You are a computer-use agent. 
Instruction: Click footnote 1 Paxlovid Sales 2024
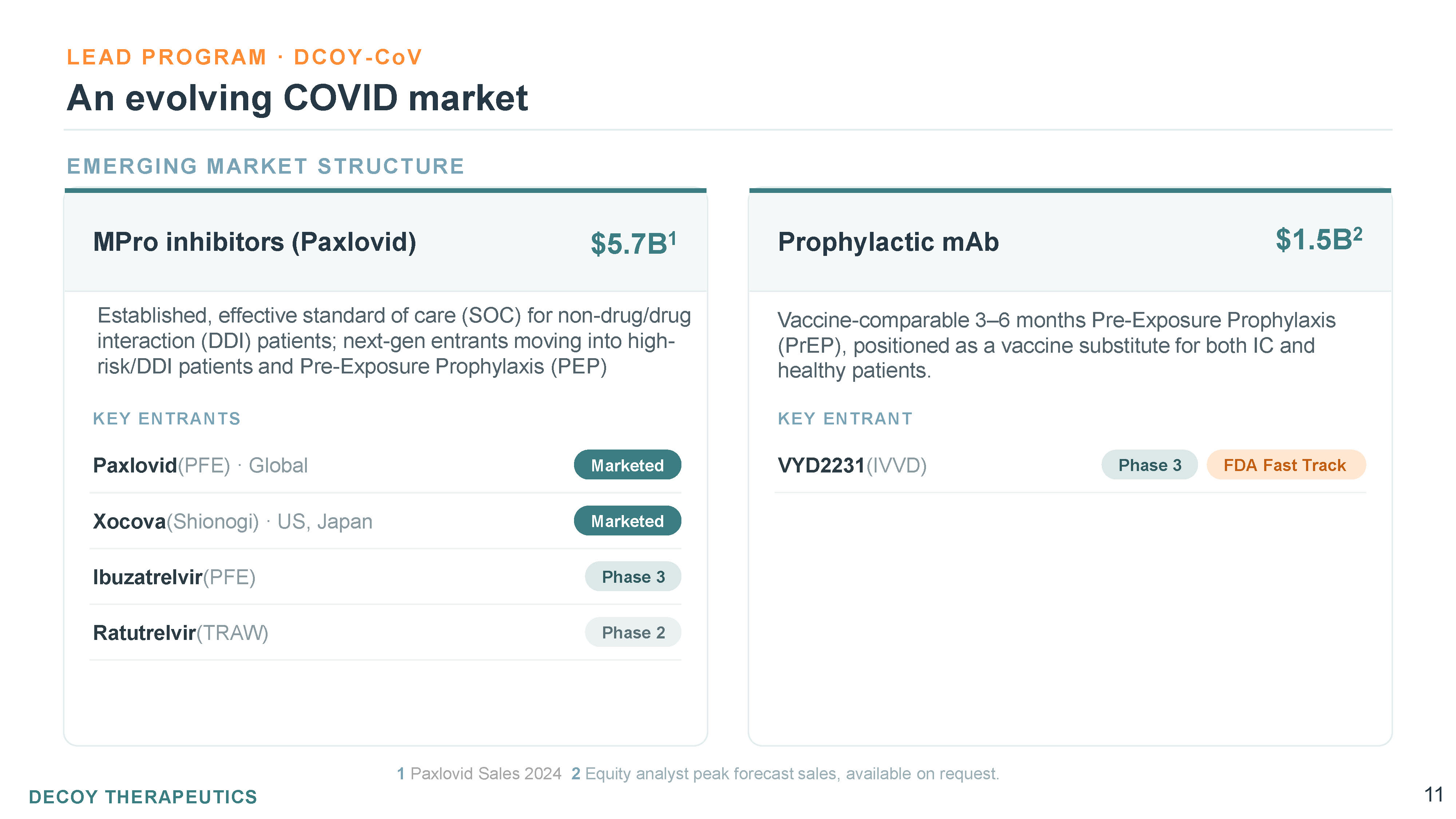click(x=479, y=773)
